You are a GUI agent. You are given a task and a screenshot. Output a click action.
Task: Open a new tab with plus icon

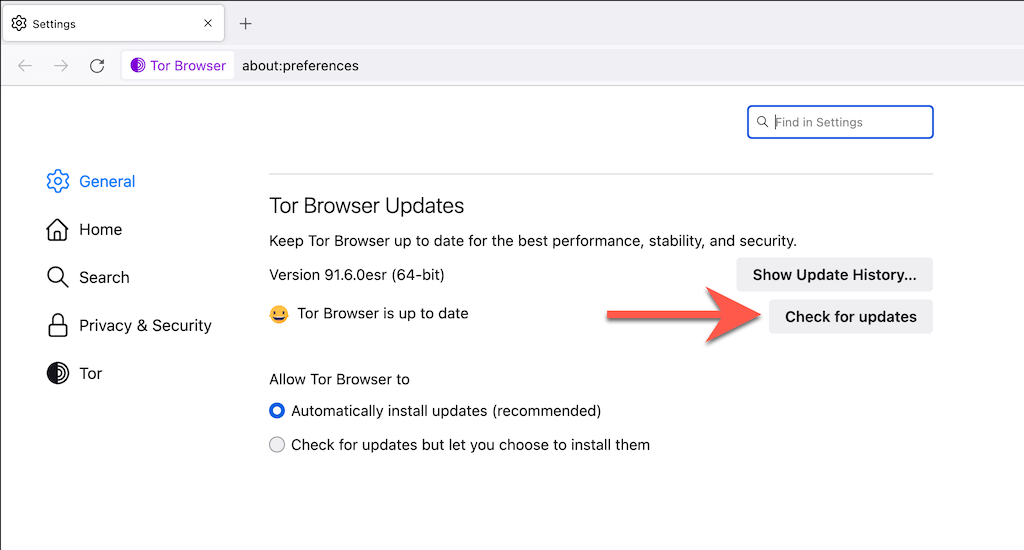pos(246,23)
